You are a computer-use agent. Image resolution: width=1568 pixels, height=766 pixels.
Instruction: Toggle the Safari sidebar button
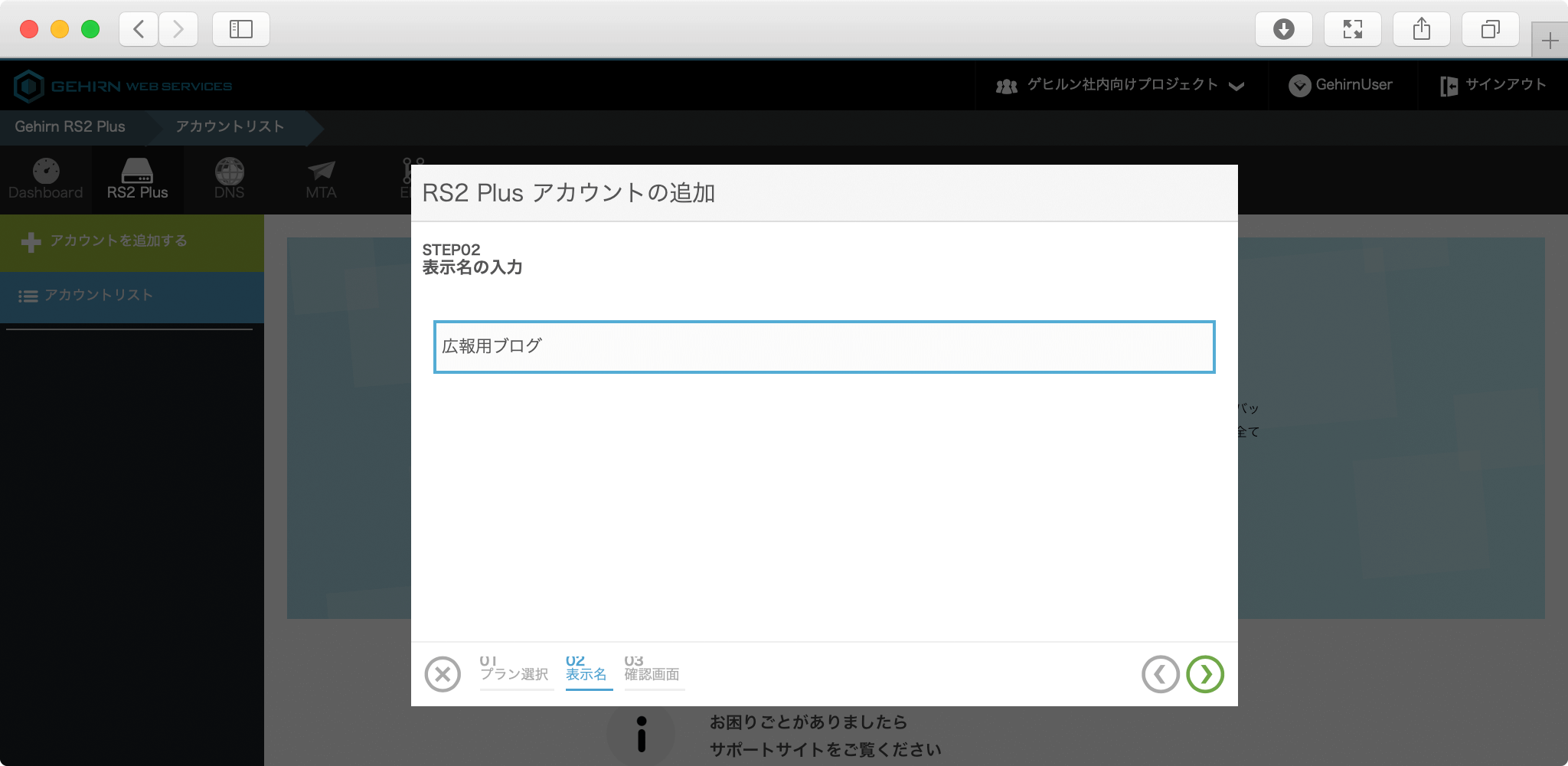tap(240, 29)
